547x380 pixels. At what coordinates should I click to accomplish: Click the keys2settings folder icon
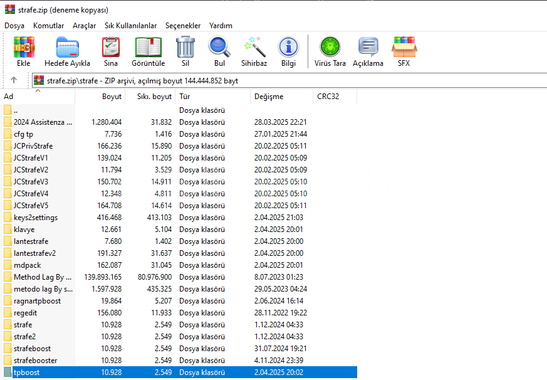[x=8, y=217]
